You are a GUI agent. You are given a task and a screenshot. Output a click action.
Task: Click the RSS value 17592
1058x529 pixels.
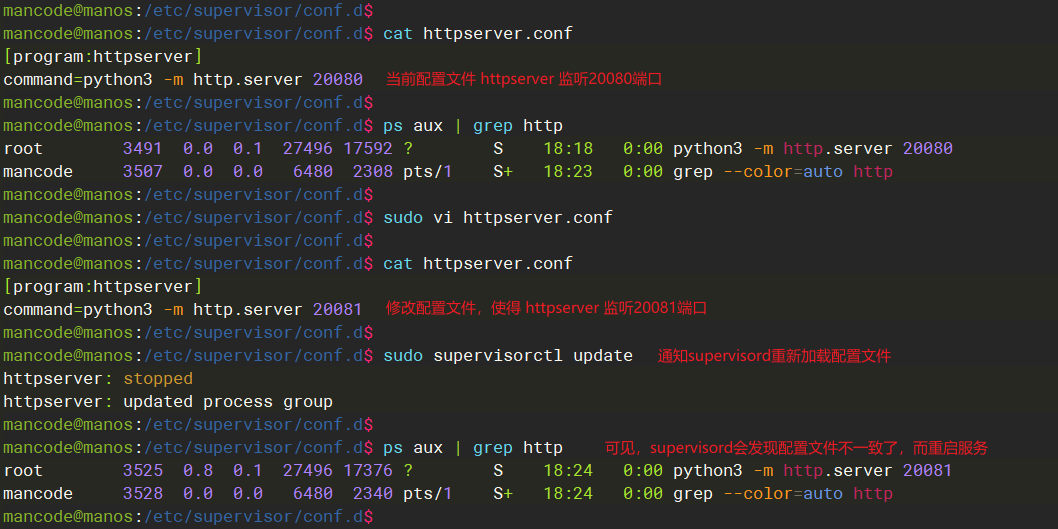click(x=367, y=148)
